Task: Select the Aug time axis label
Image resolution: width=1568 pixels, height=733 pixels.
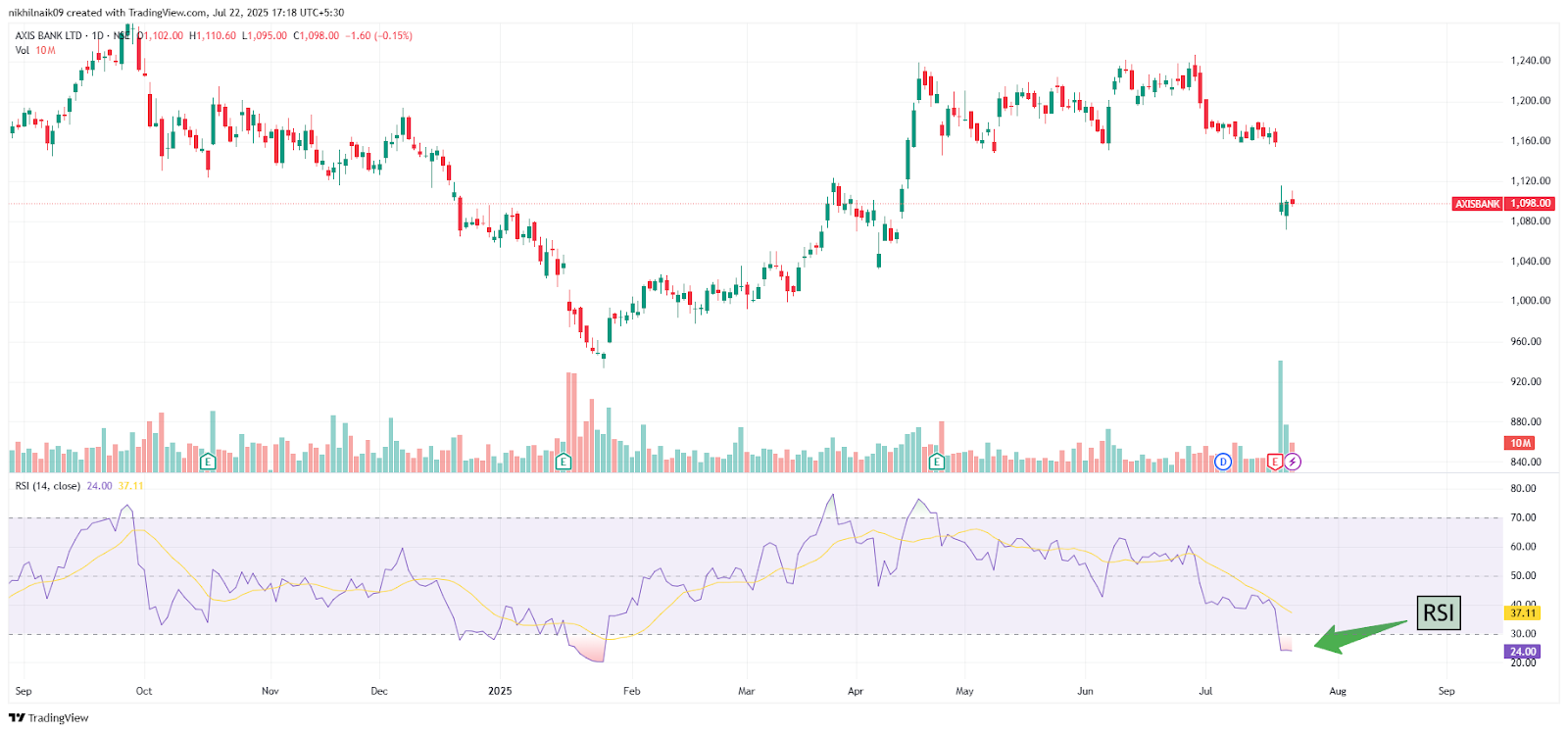Action: coord(1338,691)
